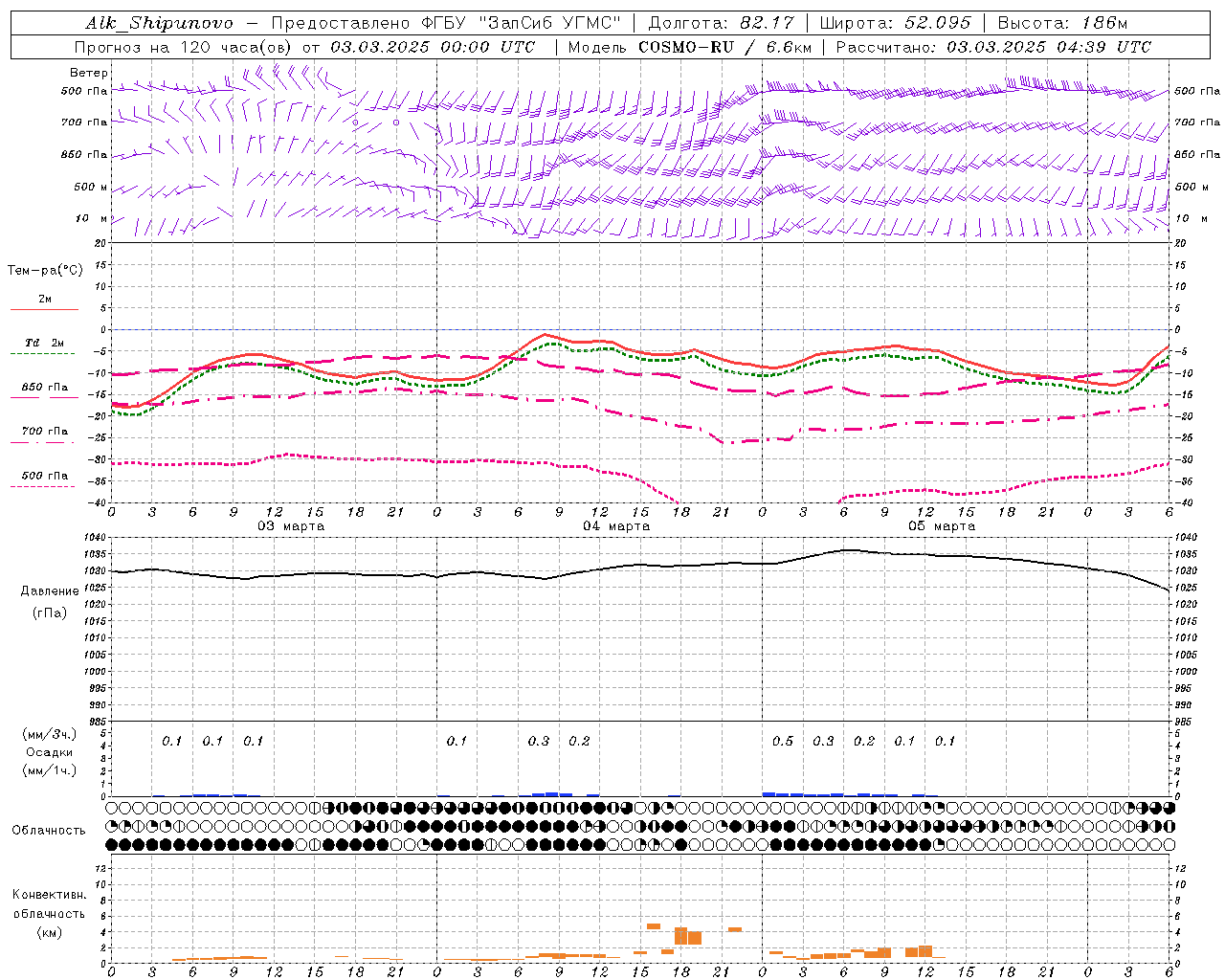Click the Высота: 186м value
Image resolution: width=1225 pixels, height=980 pixels.
point(1063,23)
